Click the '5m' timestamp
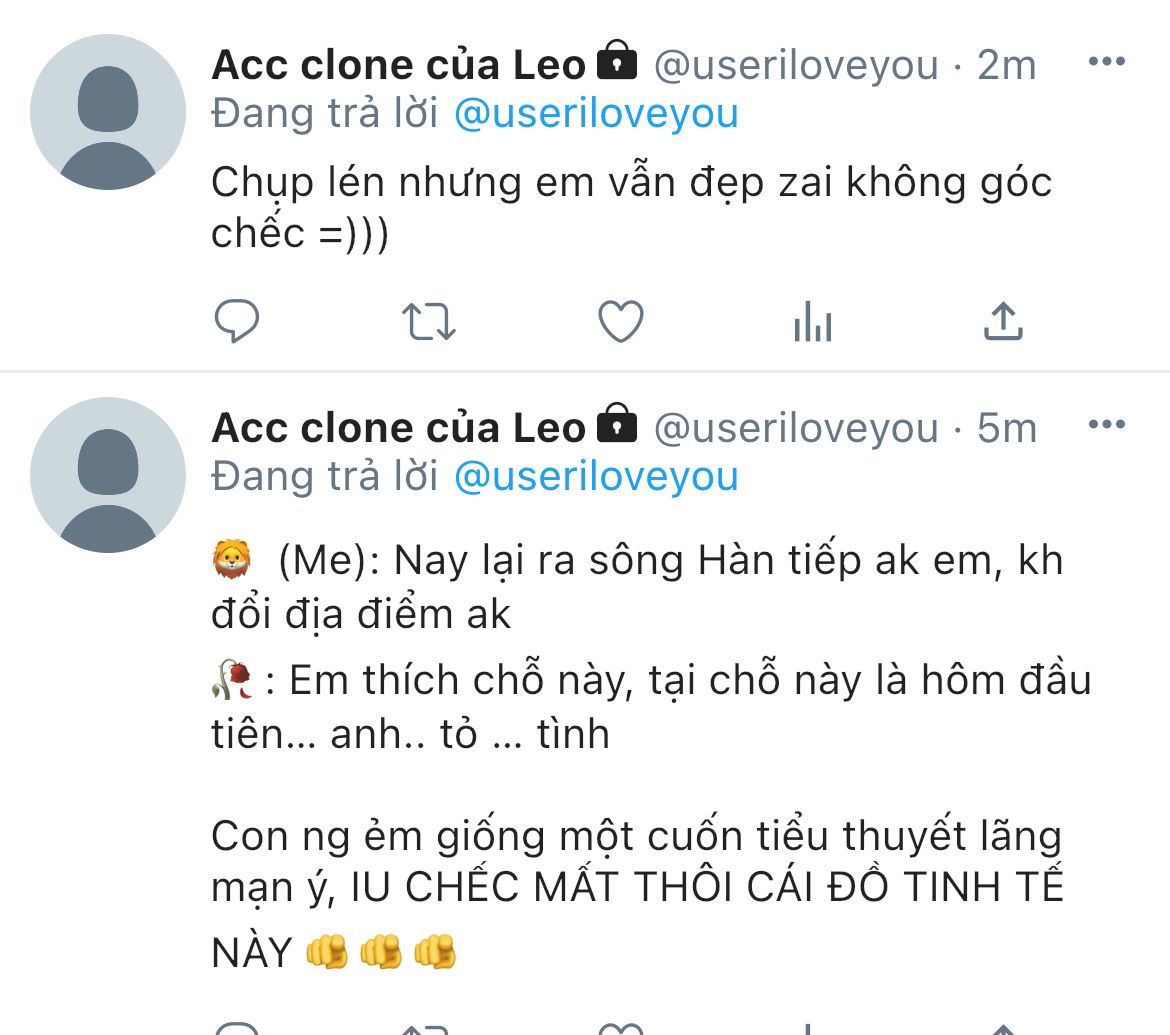Image resolution: width=1170 pixels, height=1035 pixels. click(1006, 429)
